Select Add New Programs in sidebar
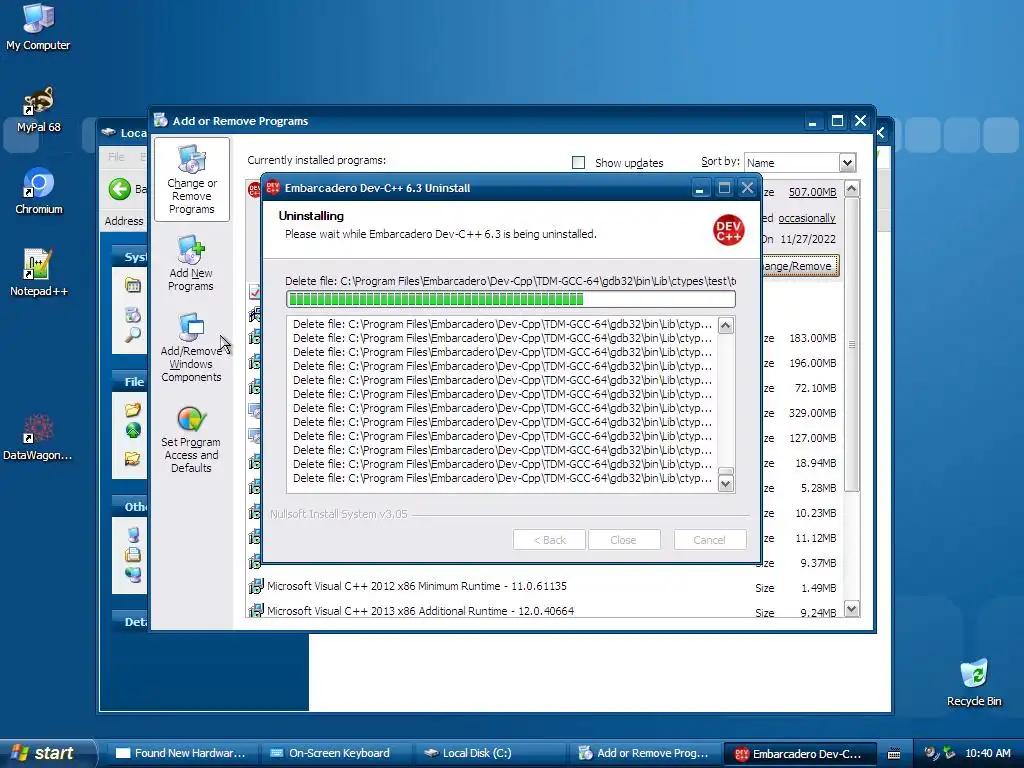This screenshot has height=768, width=1024. click(x=191, y=264)
